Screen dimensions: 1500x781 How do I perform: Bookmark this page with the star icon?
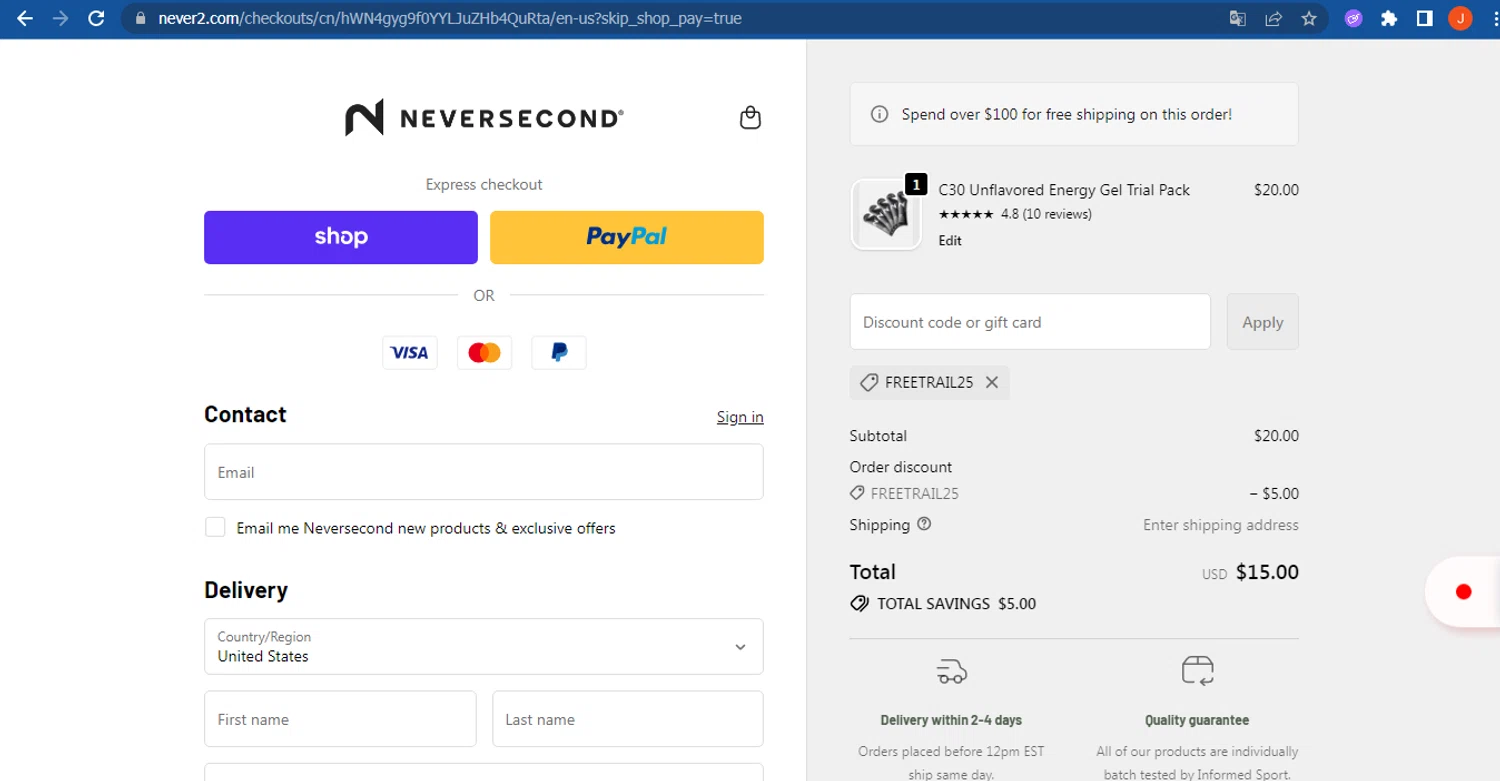[1309, 18]
